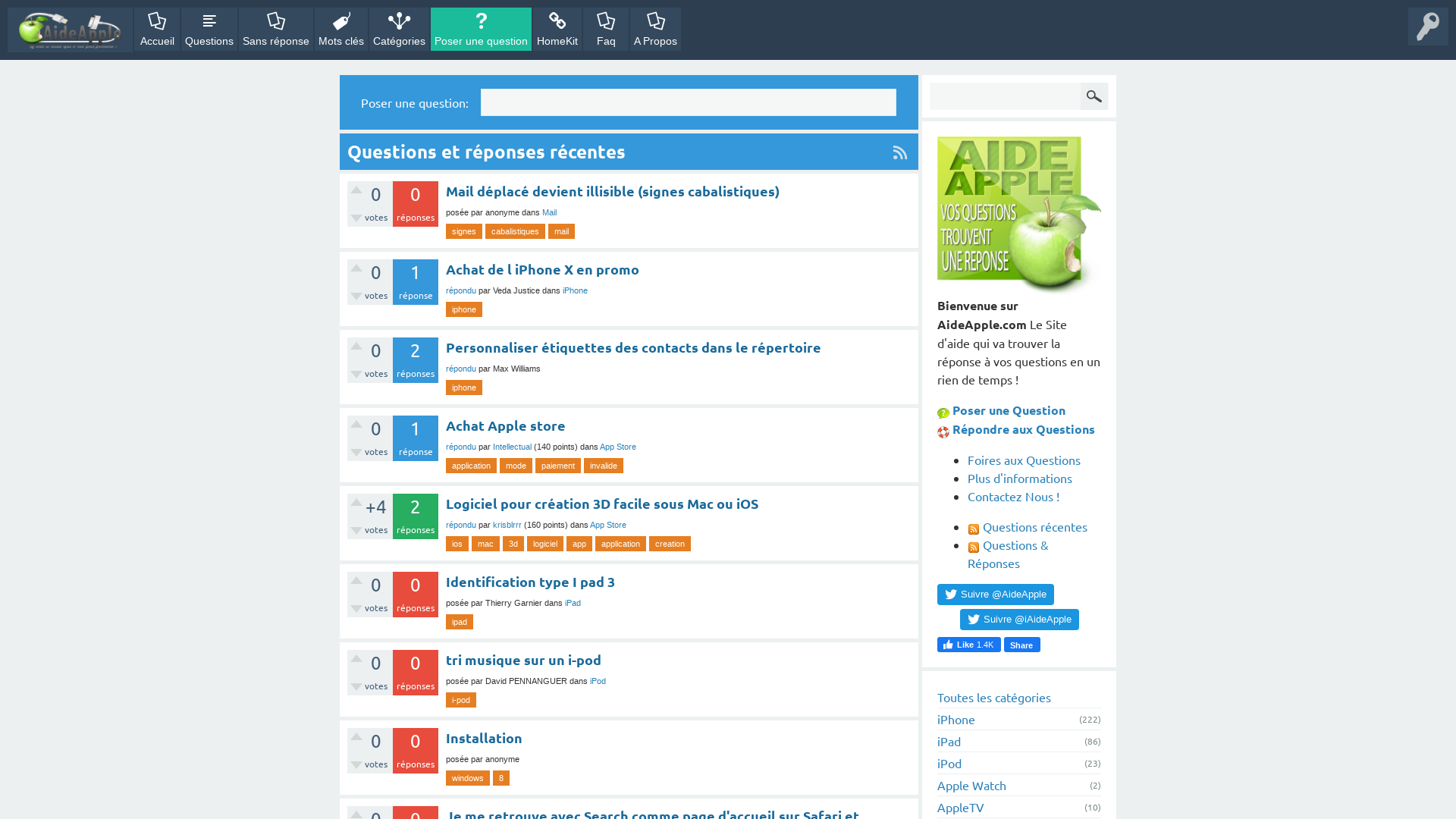Click the Facebook Like button
Image resolution: width=1456 pixels, height=819 pixels.
tap(969, 645)
